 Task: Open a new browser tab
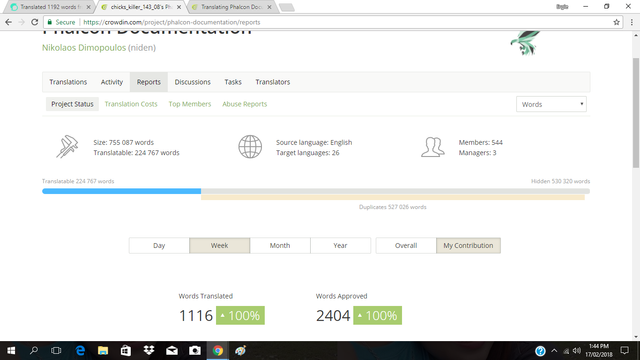287,7
